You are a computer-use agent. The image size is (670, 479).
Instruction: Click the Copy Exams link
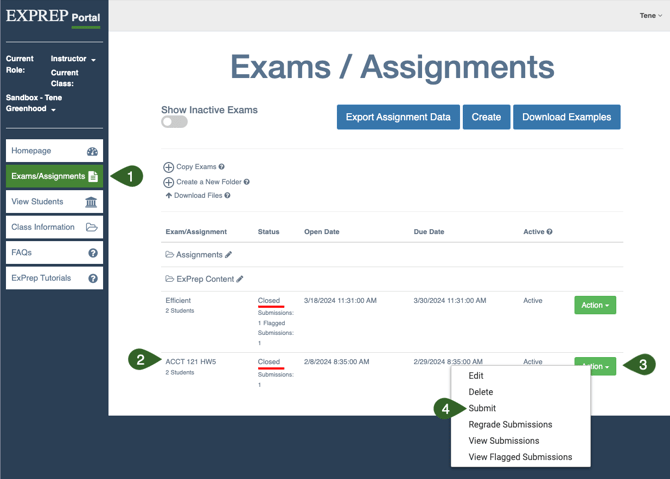point(196,167)
